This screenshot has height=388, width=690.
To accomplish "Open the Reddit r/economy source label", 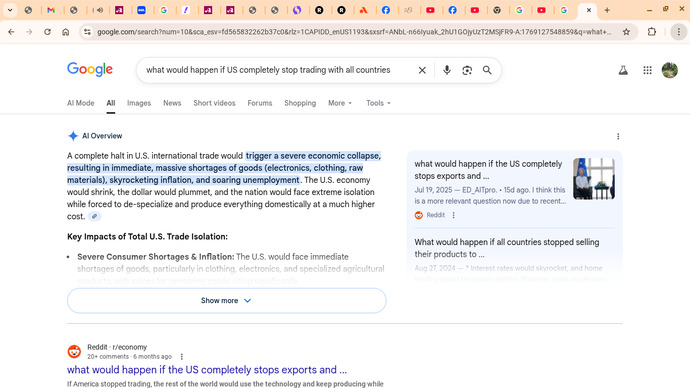I will (x=117, y=347).
